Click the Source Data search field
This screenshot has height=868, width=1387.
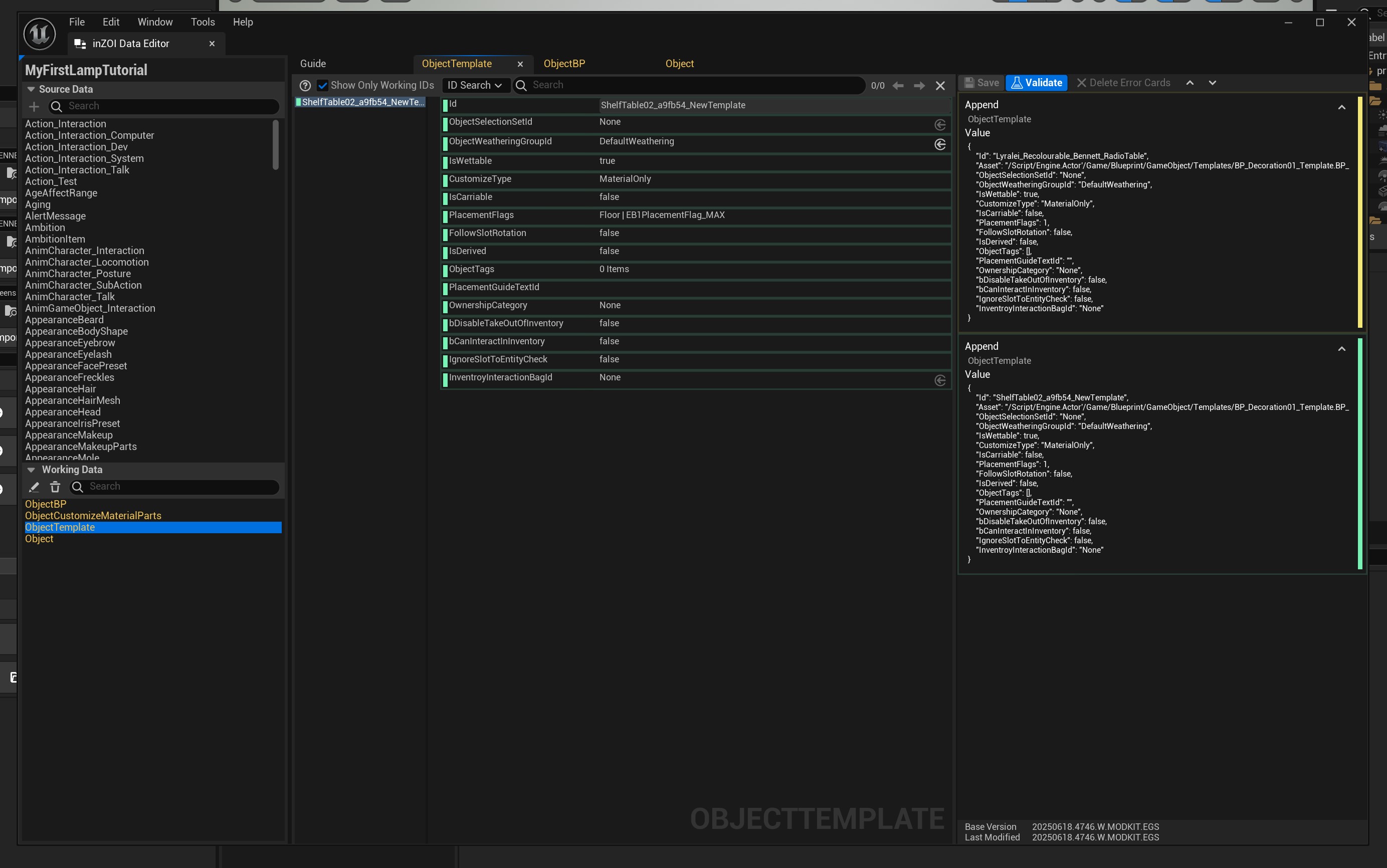[163, 106]
